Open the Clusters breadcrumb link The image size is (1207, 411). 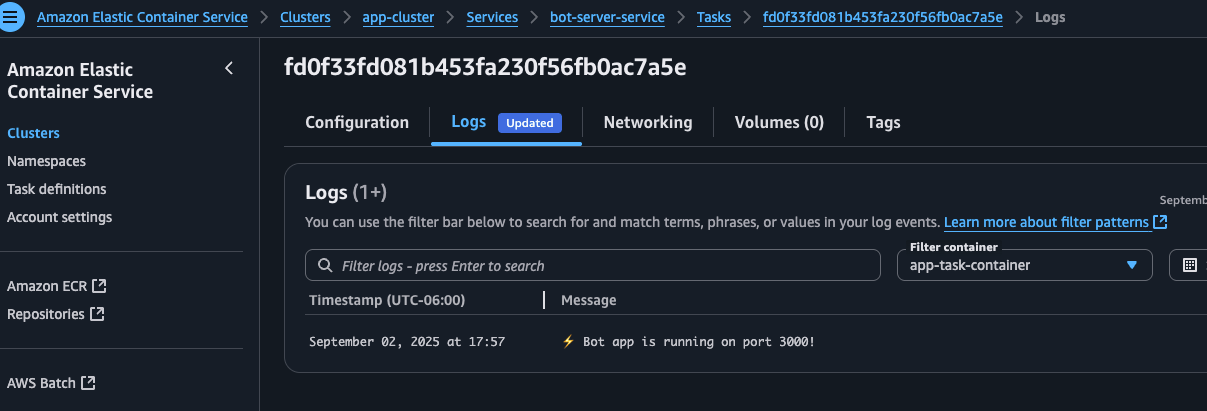pos(307,17)
